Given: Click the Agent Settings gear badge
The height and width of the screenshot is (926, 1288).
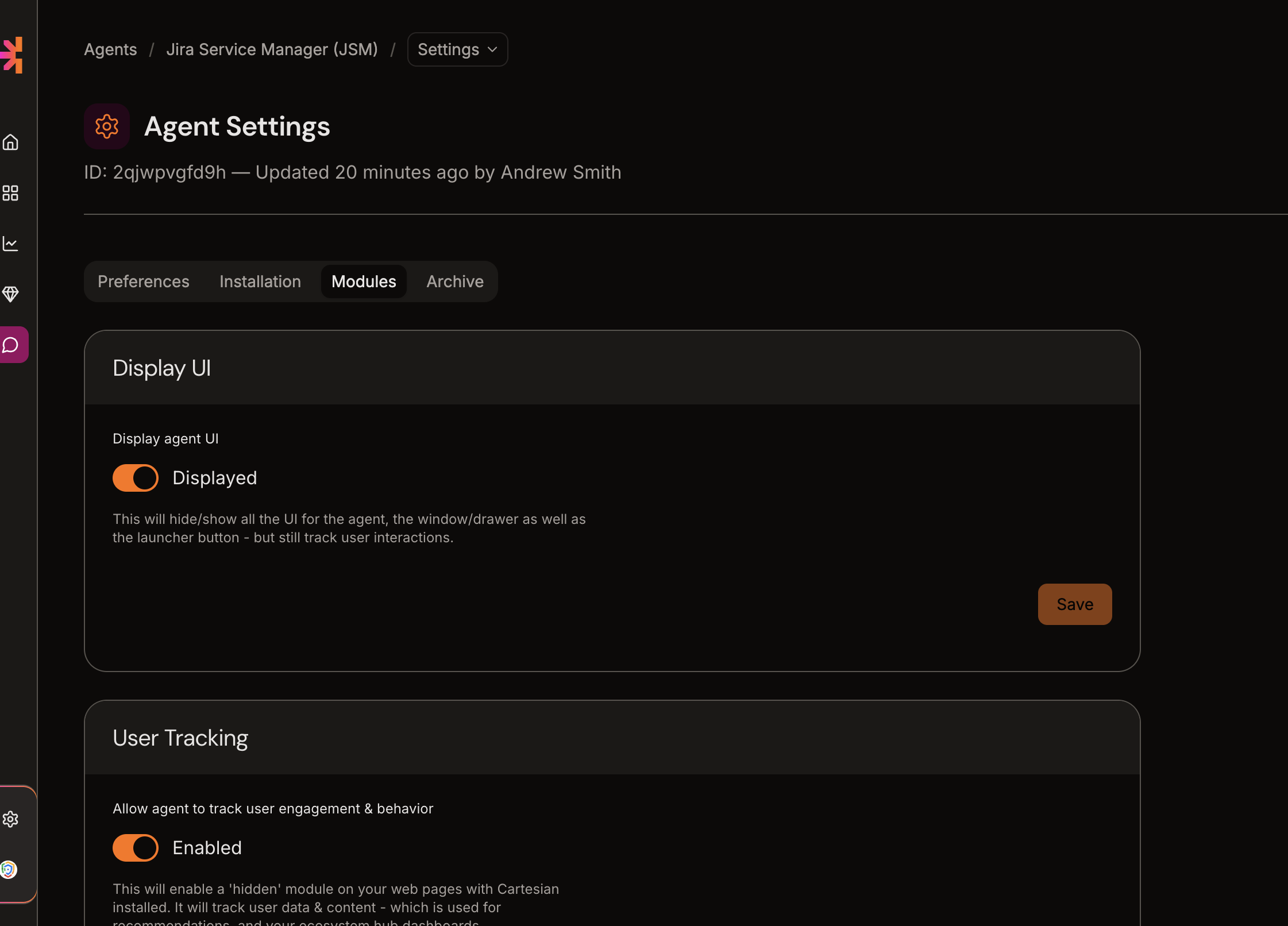Looking at the screenshot, I should tap(107, 126).
